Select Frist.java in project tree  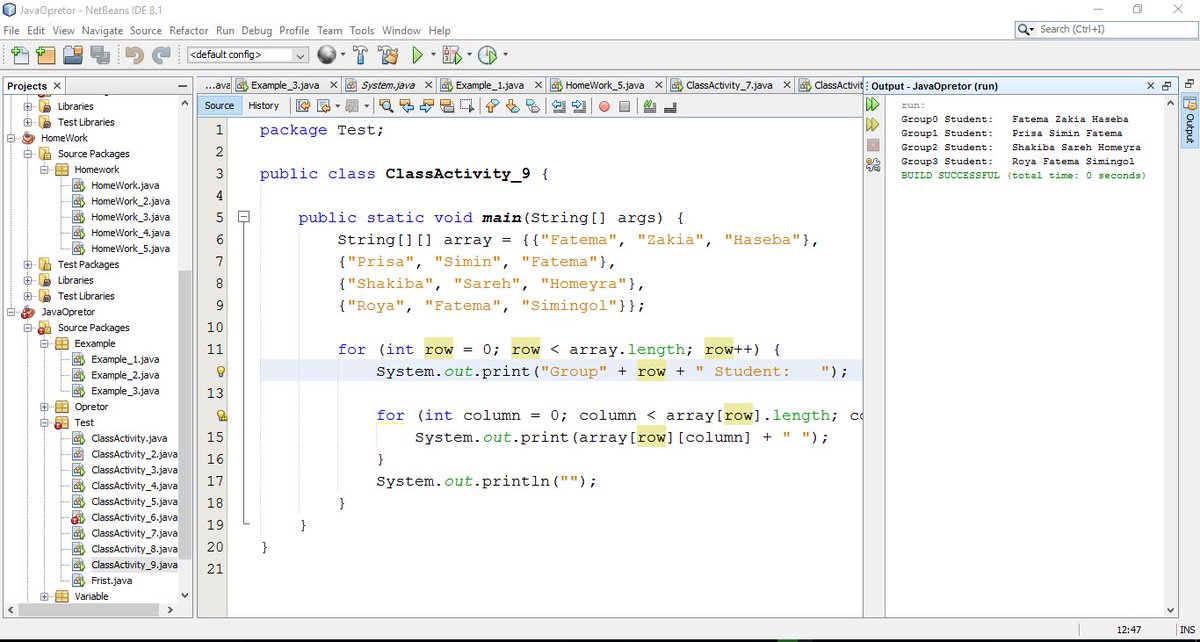click(111, 581)
